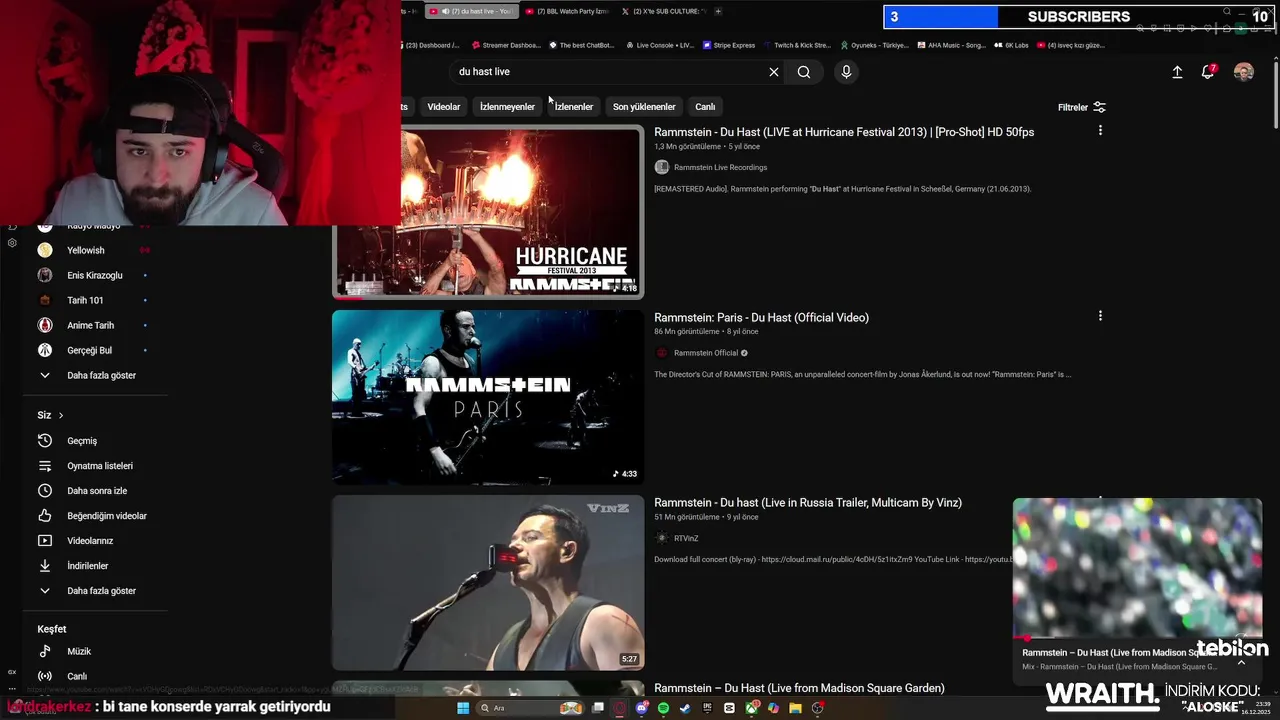Open Daha sonra izle watch later
1280x720 pixels.
95,491
